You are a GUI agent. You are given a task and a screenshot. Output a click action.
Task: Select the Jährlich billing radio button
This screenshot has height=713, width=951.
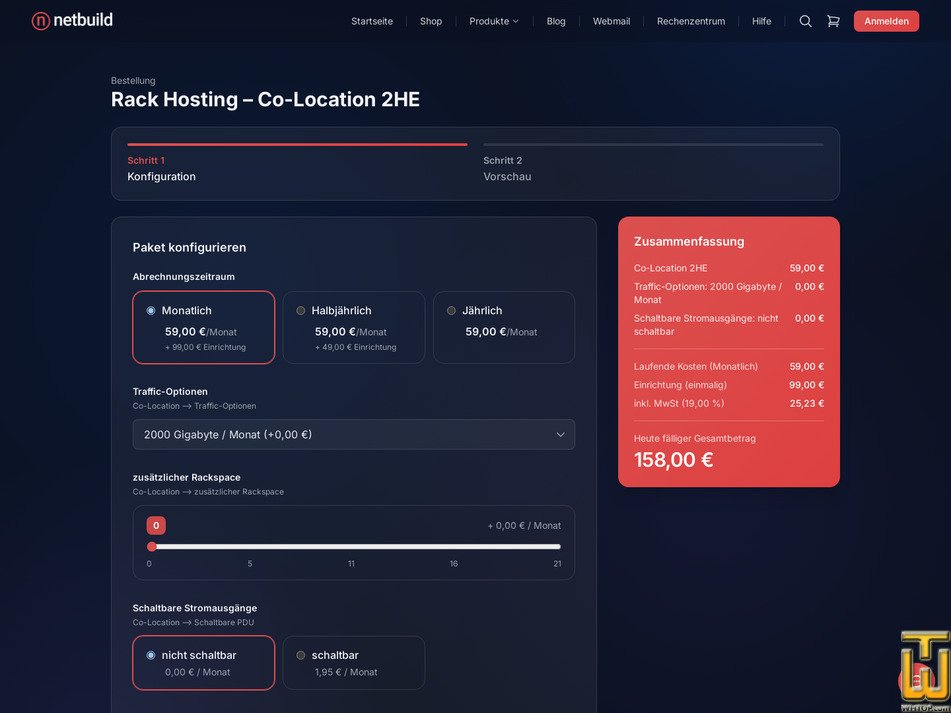(x=451, y=310)
